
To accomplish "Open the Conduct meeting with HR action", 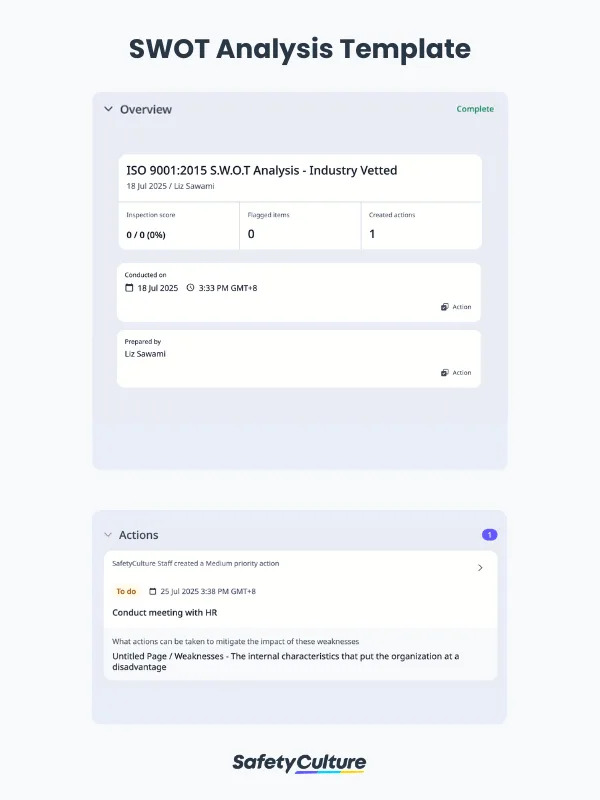I will coord(165,612).
